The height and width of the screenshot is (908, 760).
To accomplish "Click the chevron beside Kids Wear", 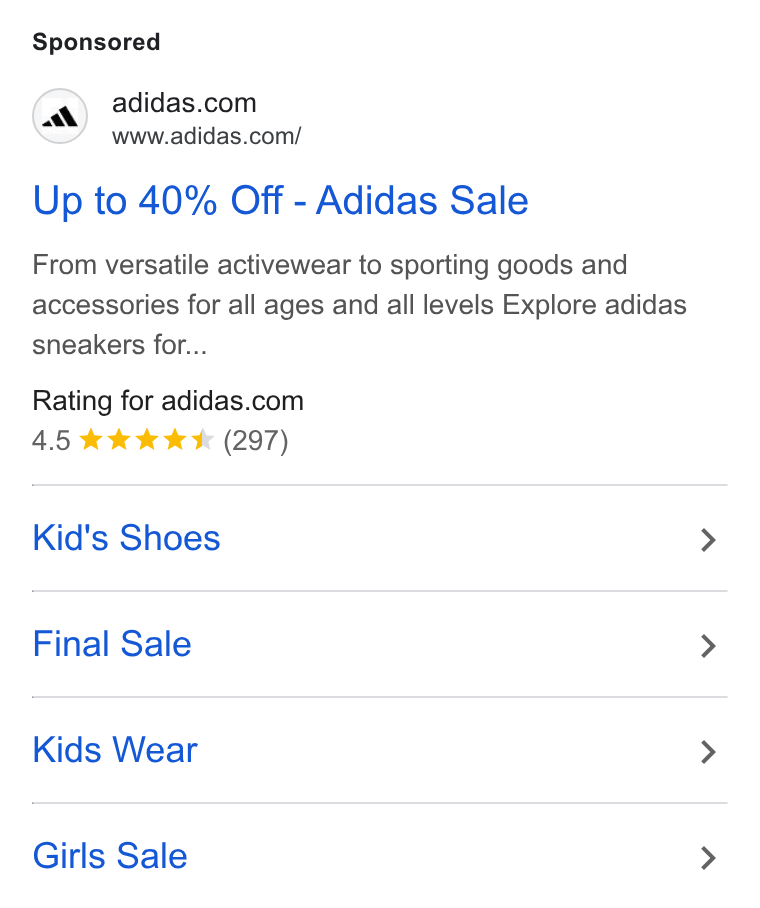I will (x=708, y=752).
